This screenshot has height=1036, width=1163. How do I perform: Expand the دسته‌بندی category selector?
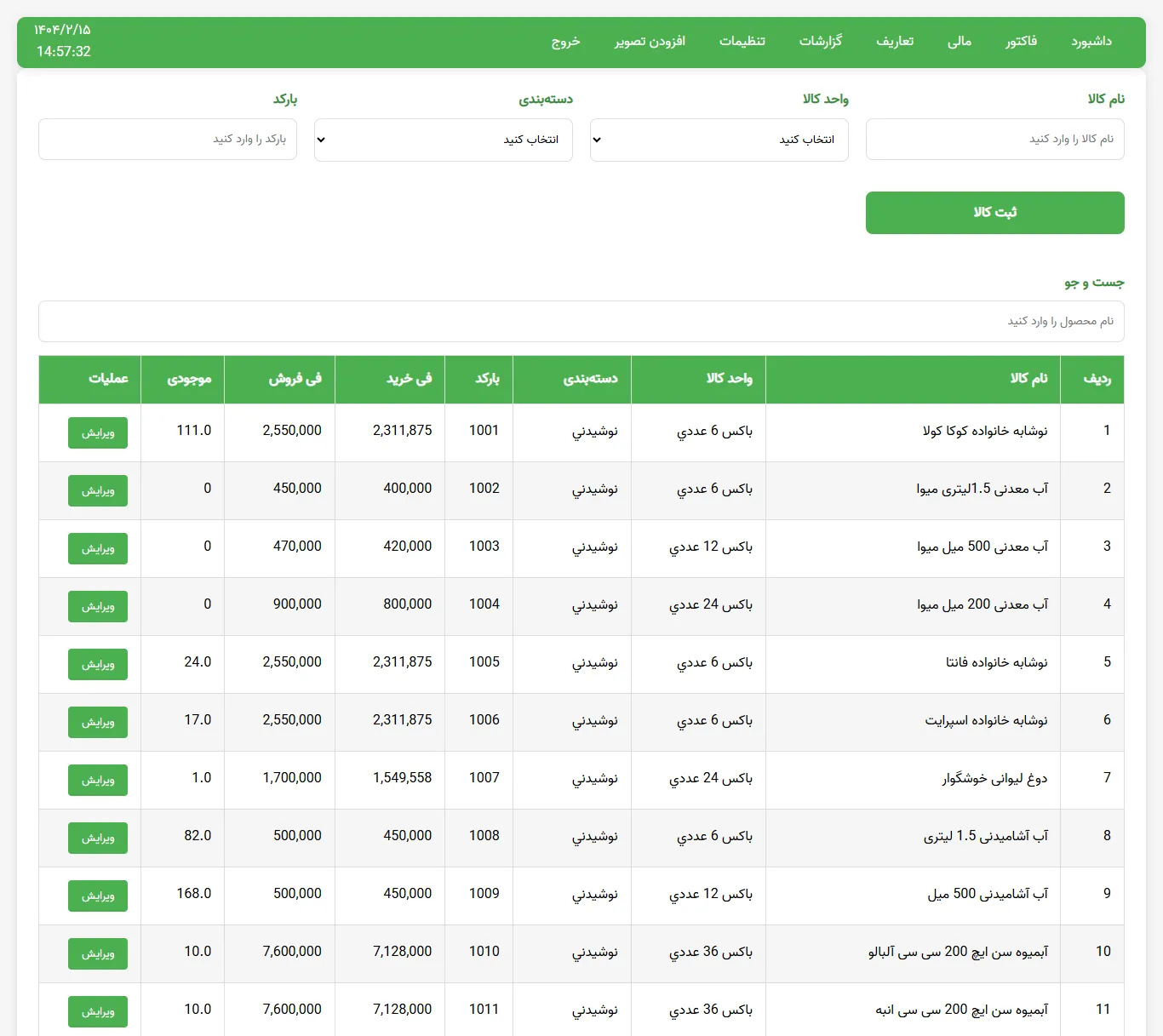point(443,140)
